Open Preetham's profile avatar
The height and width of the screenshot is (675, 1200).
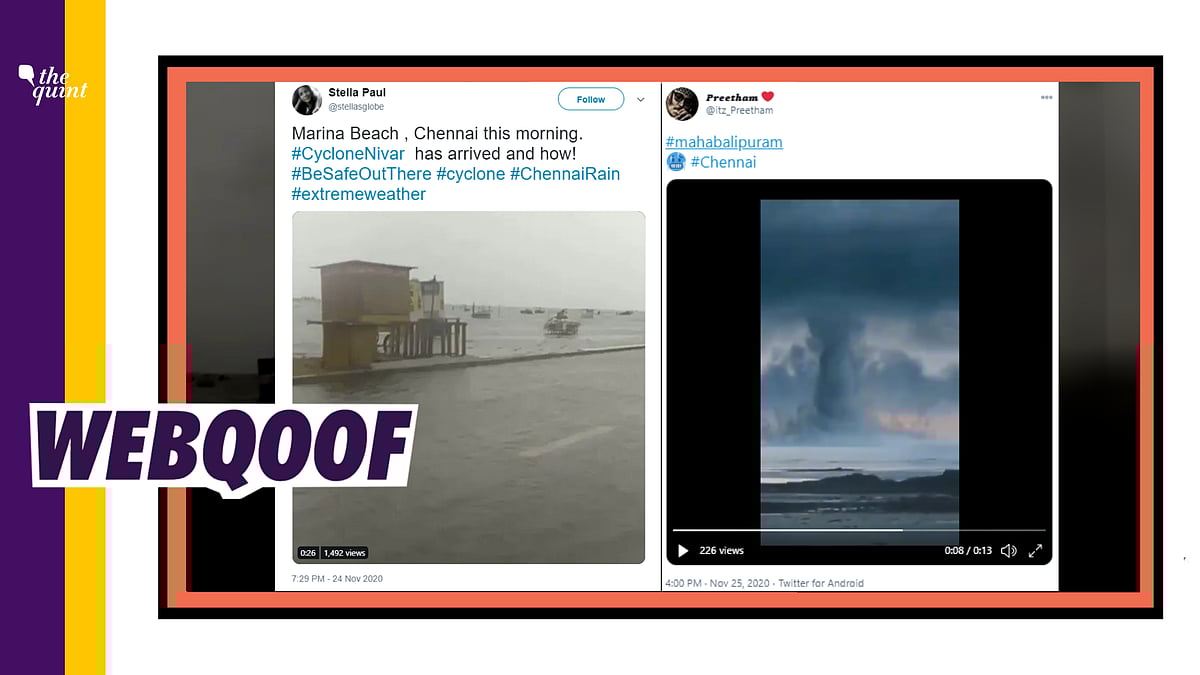pos(682,104)
